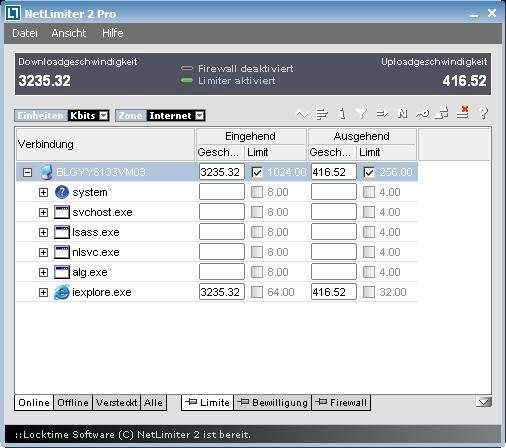Click the green Limiter aktiviert indicator
Screen dimensions: 506x448
click(x=187, y=80)
